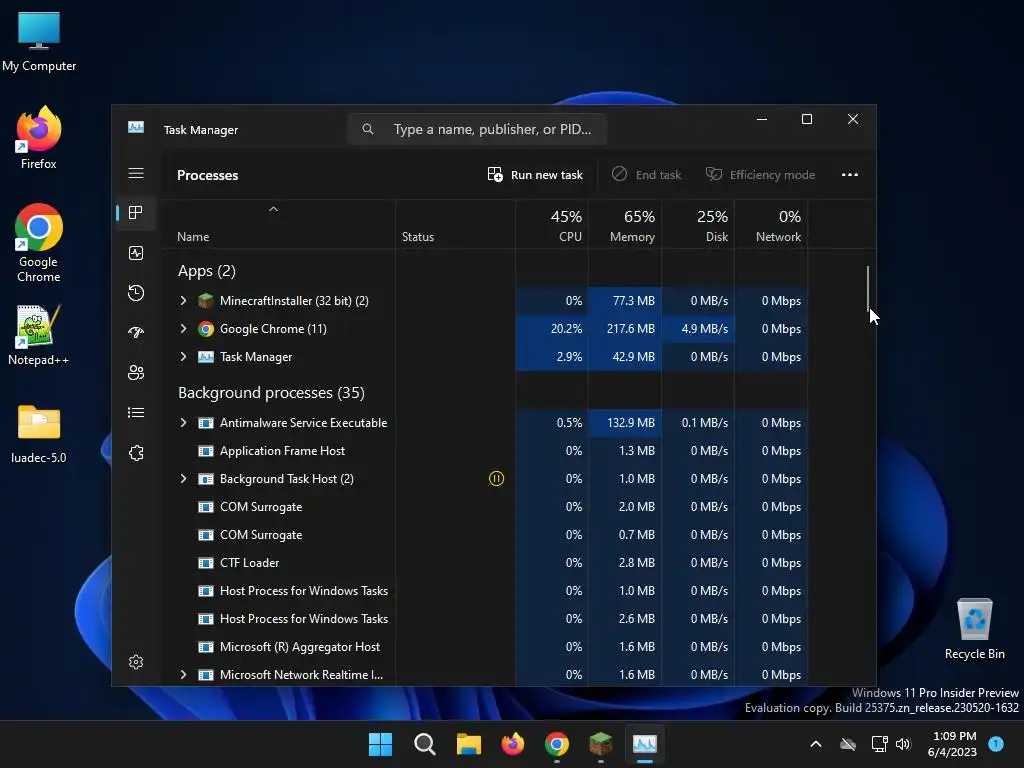
Task: Open the notification badge in the taskbar corner
Action: [996, 743]
